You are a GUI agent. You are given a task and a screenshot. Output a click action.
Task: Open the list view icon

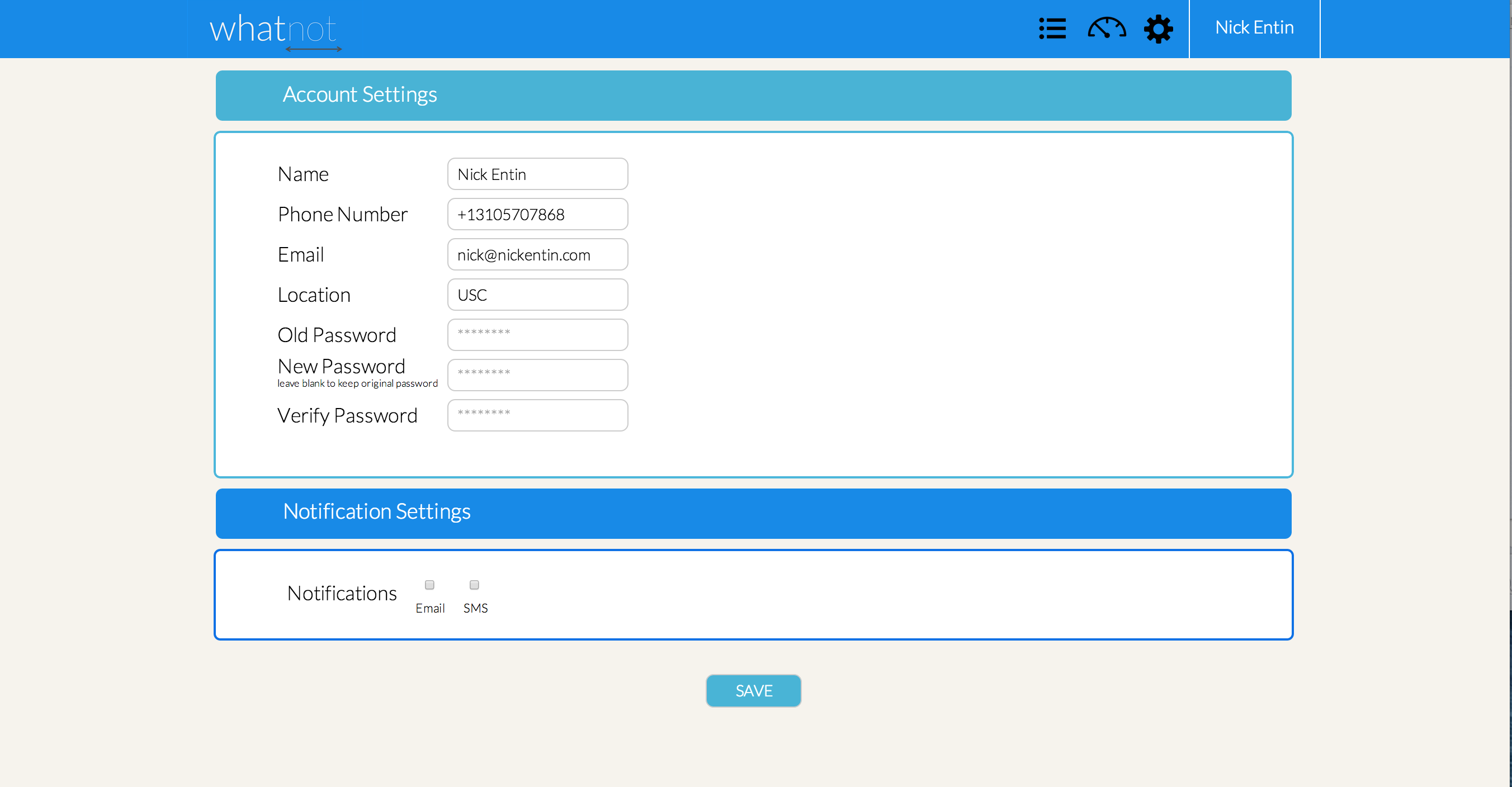point(1052,28)
